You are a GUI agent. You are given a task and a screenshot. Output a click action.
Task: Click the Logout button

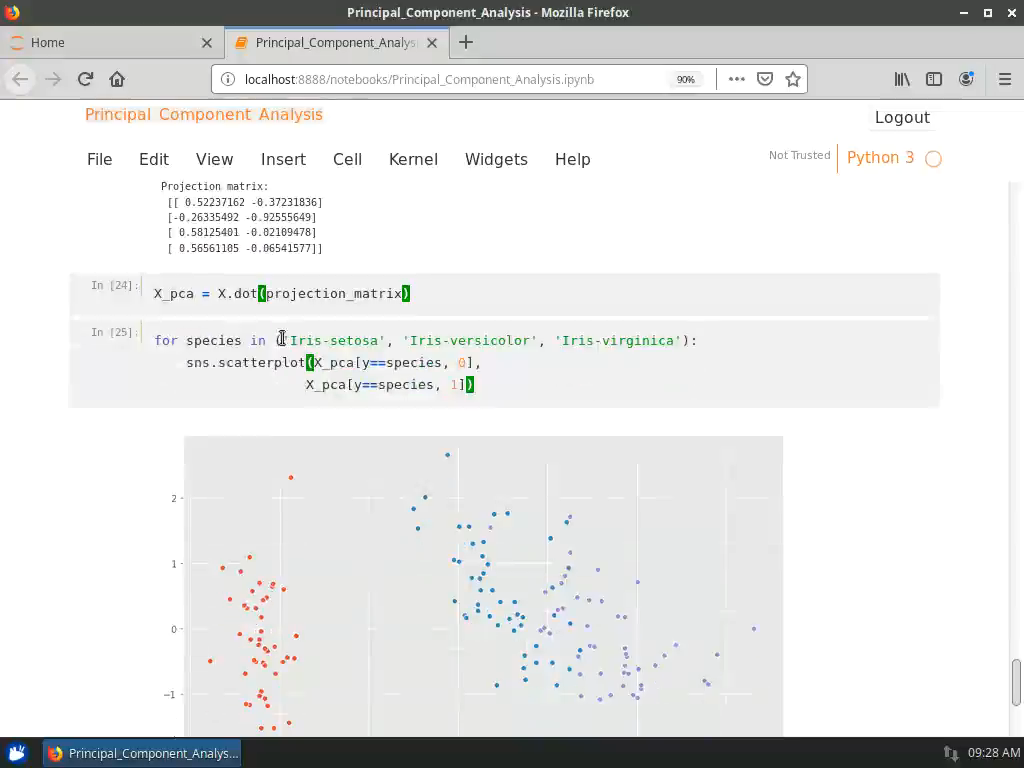tap(902, 118)
